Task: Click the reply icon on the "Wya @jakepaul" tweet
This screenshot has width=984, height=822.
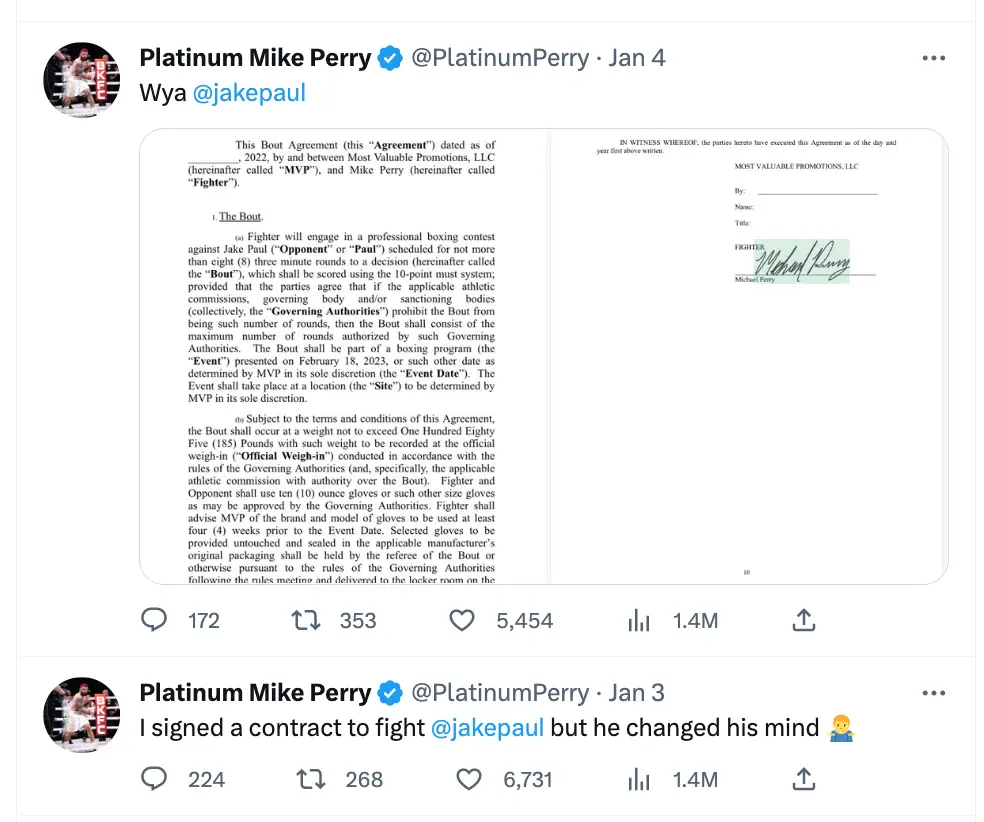Action: [154, 620]
